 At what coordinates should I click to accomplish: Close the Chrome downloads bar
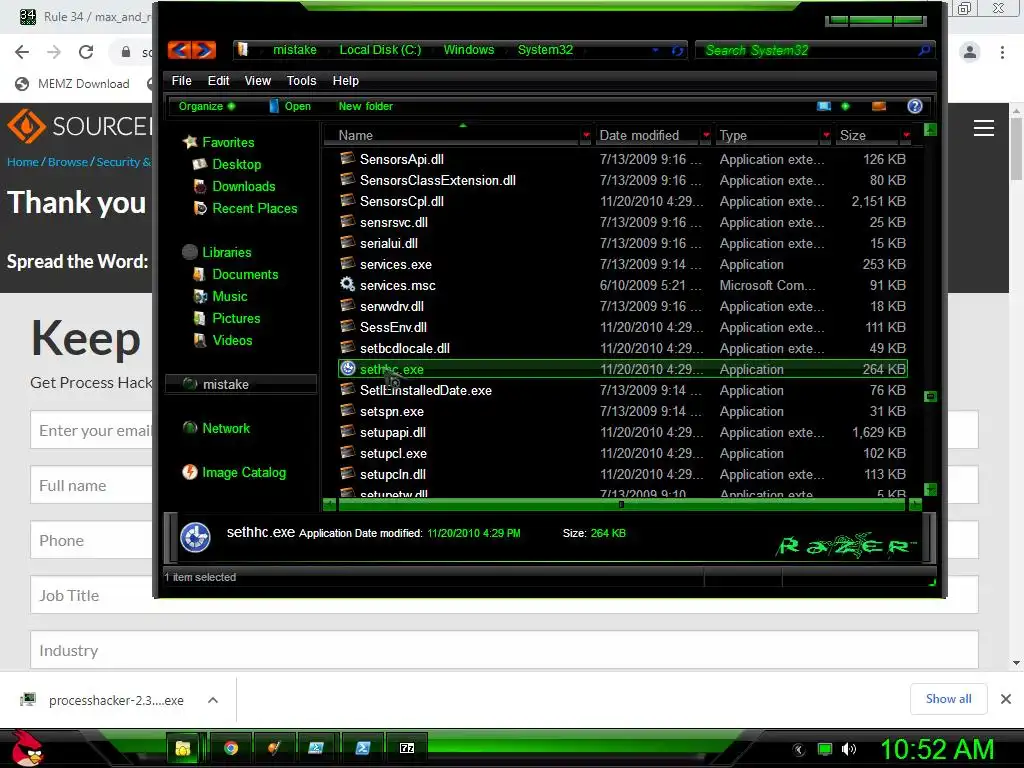(x=1006, y=699)
